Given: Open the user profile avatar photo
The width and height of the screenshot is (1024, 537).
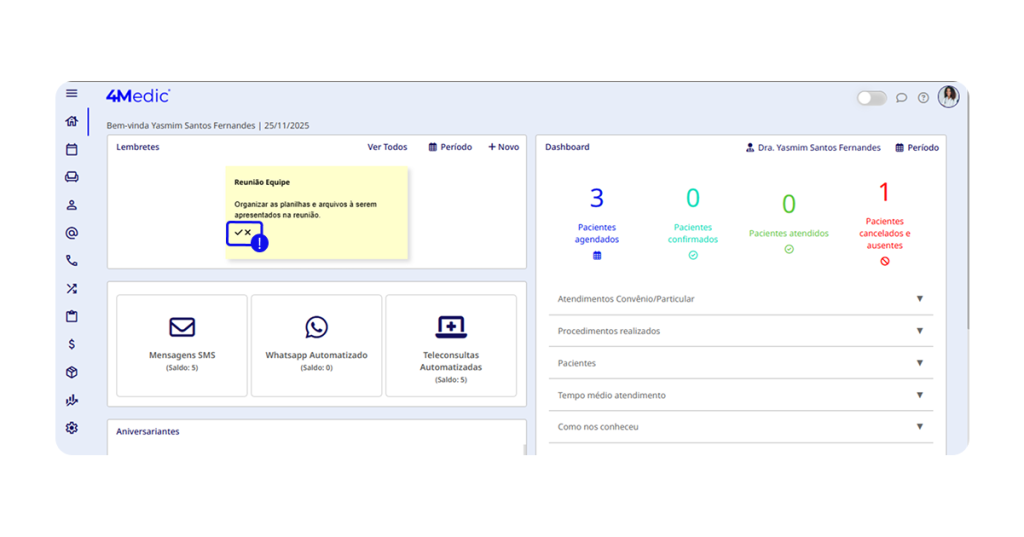Looking at the screenshot, I should point(948,96).
